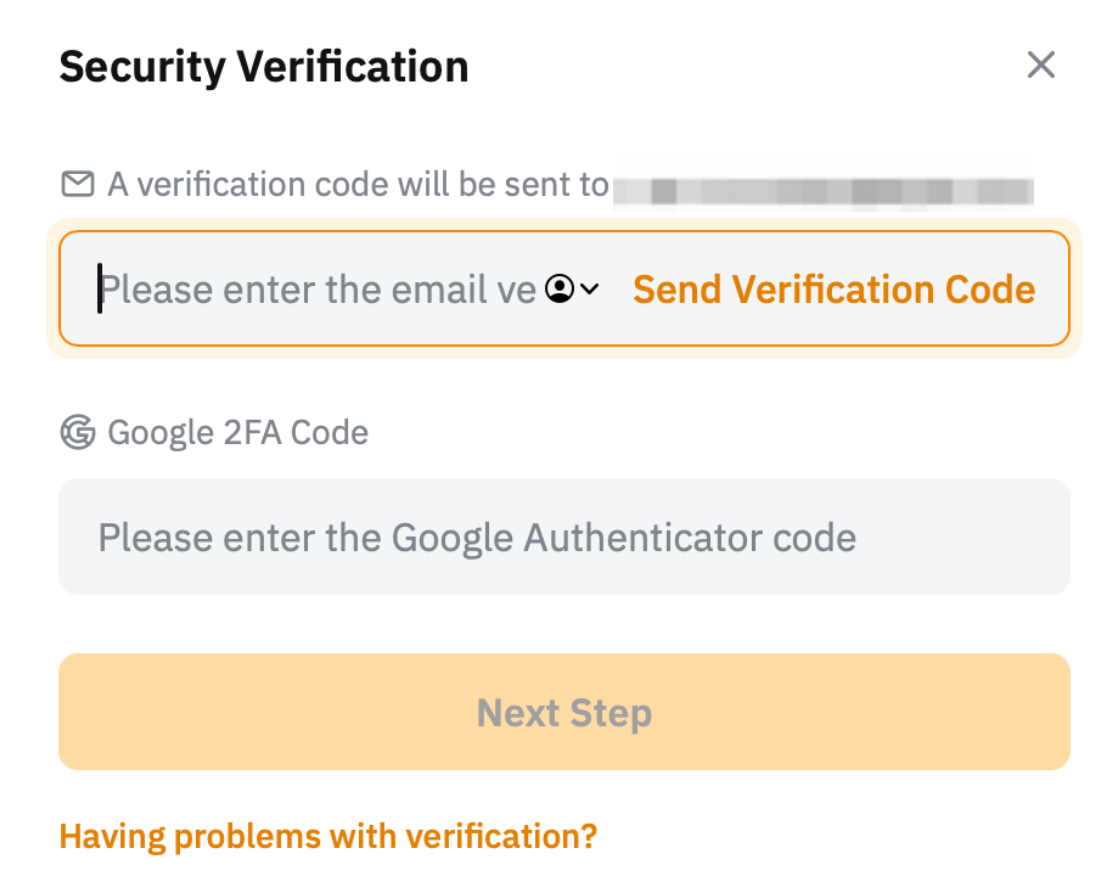Send the email verification code
Image resolution: width=1108 pixels, height=886 pixels.
tap(834, 289)
